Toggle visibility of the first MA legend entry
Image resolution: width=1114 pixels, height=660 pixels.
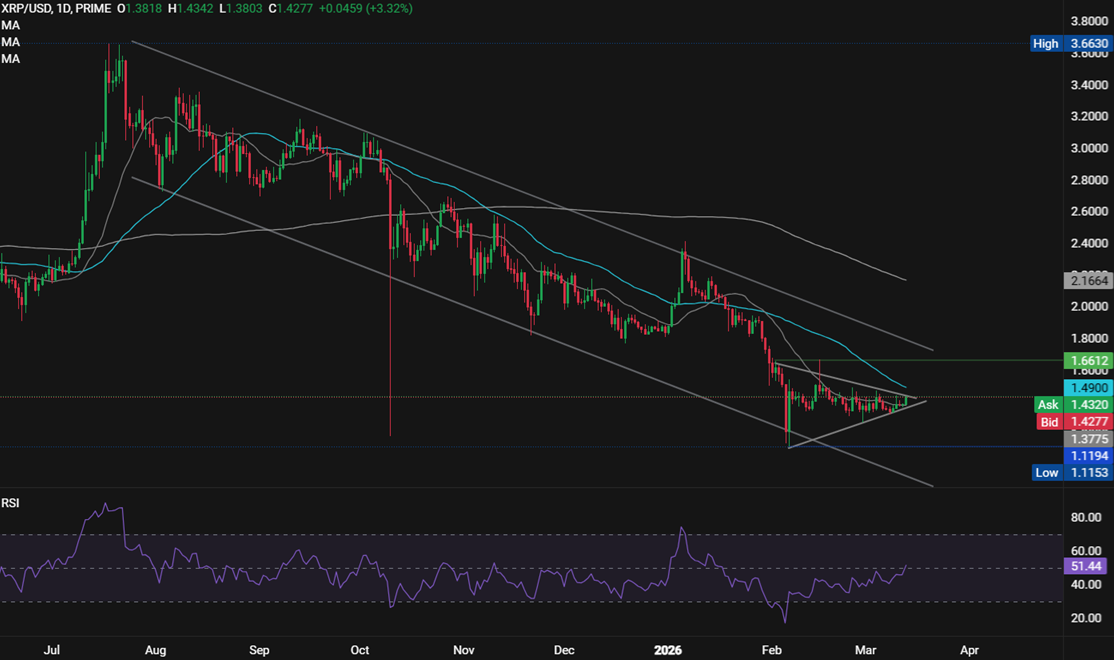pos(9,26)
